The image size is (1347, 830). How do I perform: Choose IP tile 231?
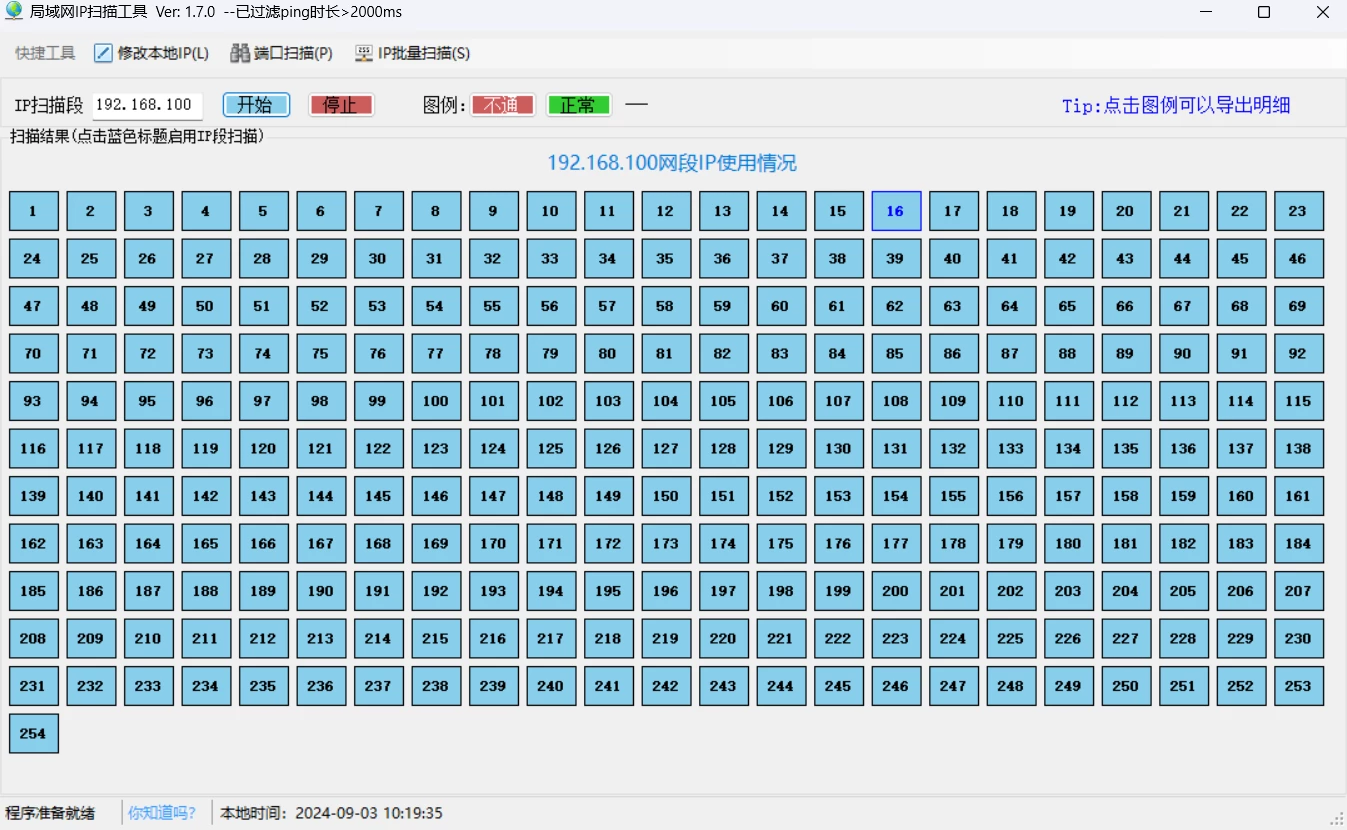[x=33, y=686]
